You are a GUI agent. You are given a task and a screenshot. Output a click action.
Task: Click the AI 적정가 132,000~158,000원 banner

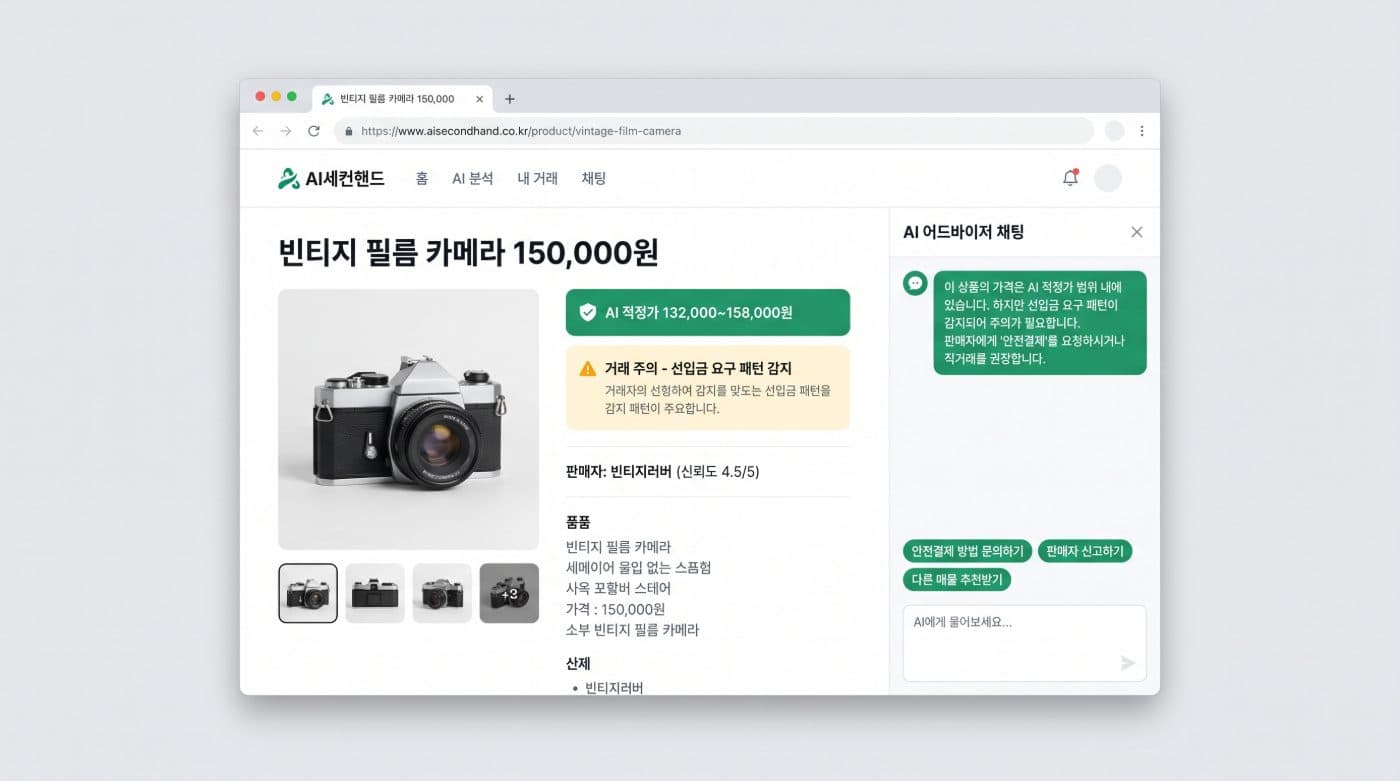(708, 312)
